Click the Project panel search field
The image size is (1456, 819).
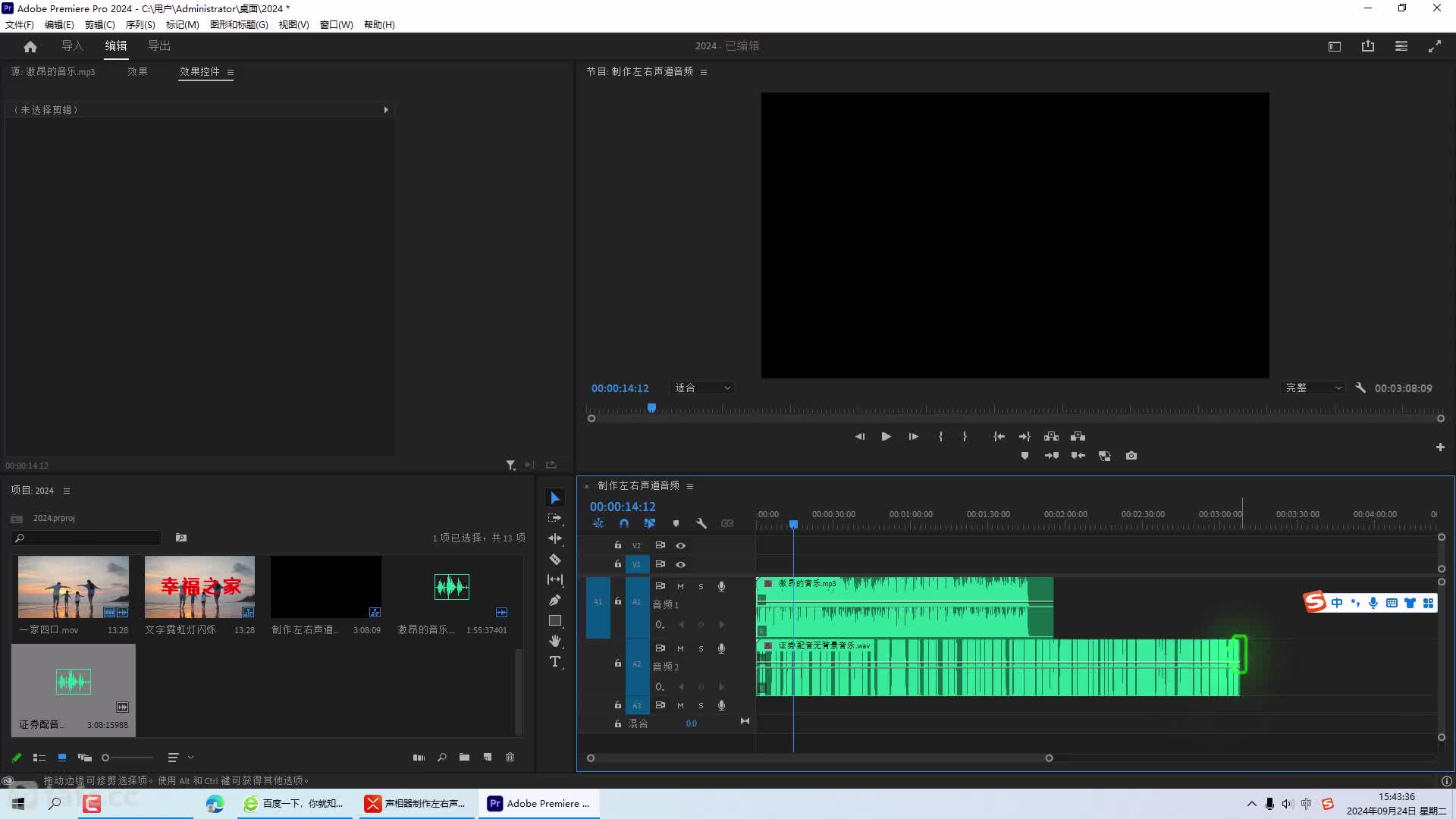tap(86, 538)
